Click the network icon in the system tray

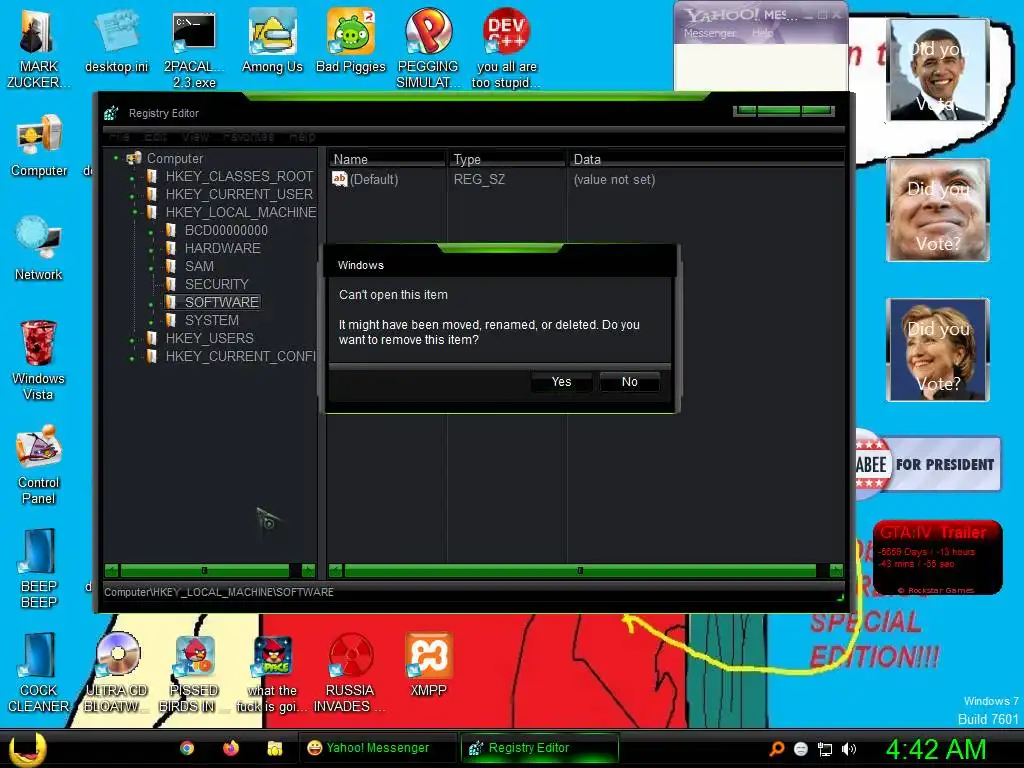825,749
